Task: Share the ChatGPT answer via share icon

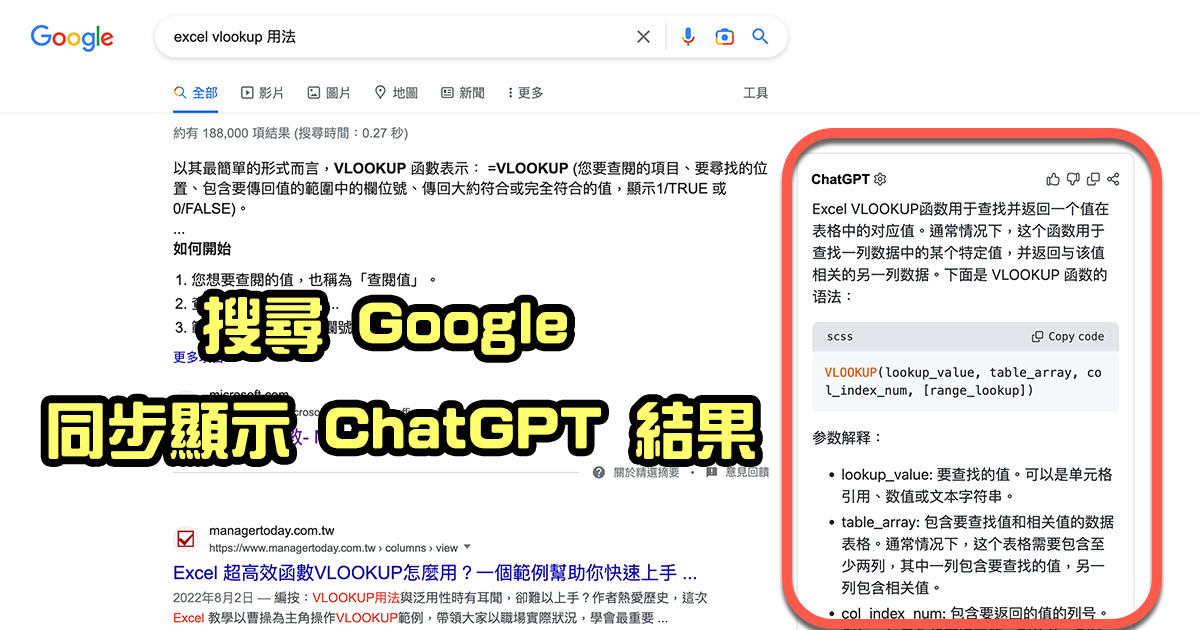Action: [x=1113, y=178]
